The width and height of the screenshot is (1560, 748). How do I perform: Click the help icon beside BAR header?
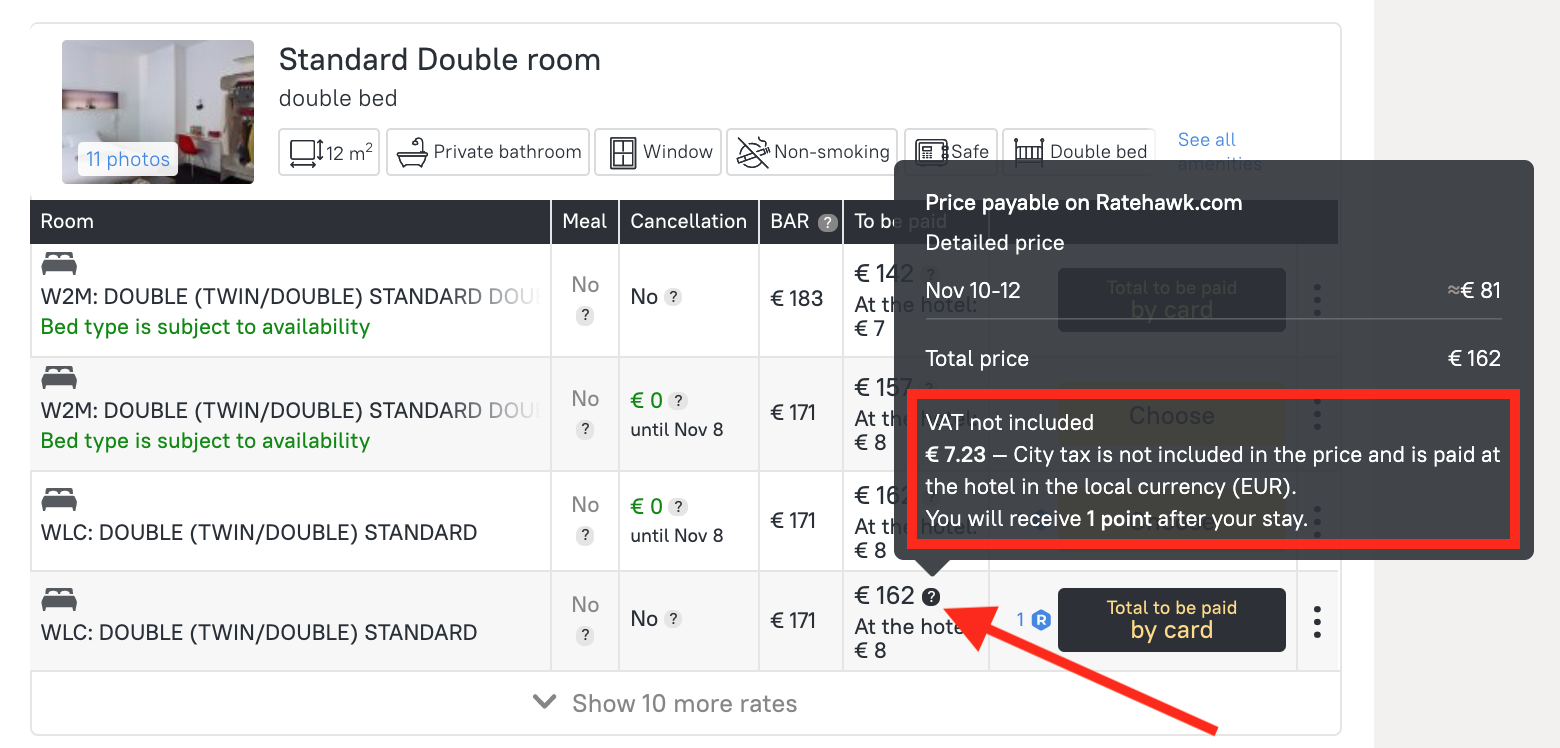[827, 223]
